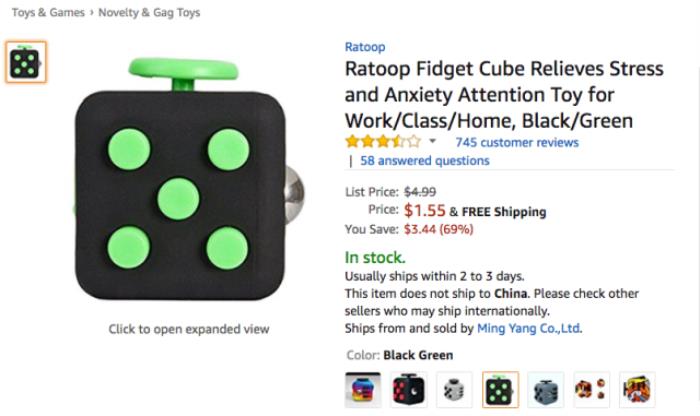Click the three-and-a-half star rating icons
The width and height of the screenshot is (700, 416).
tap(383, 141)
